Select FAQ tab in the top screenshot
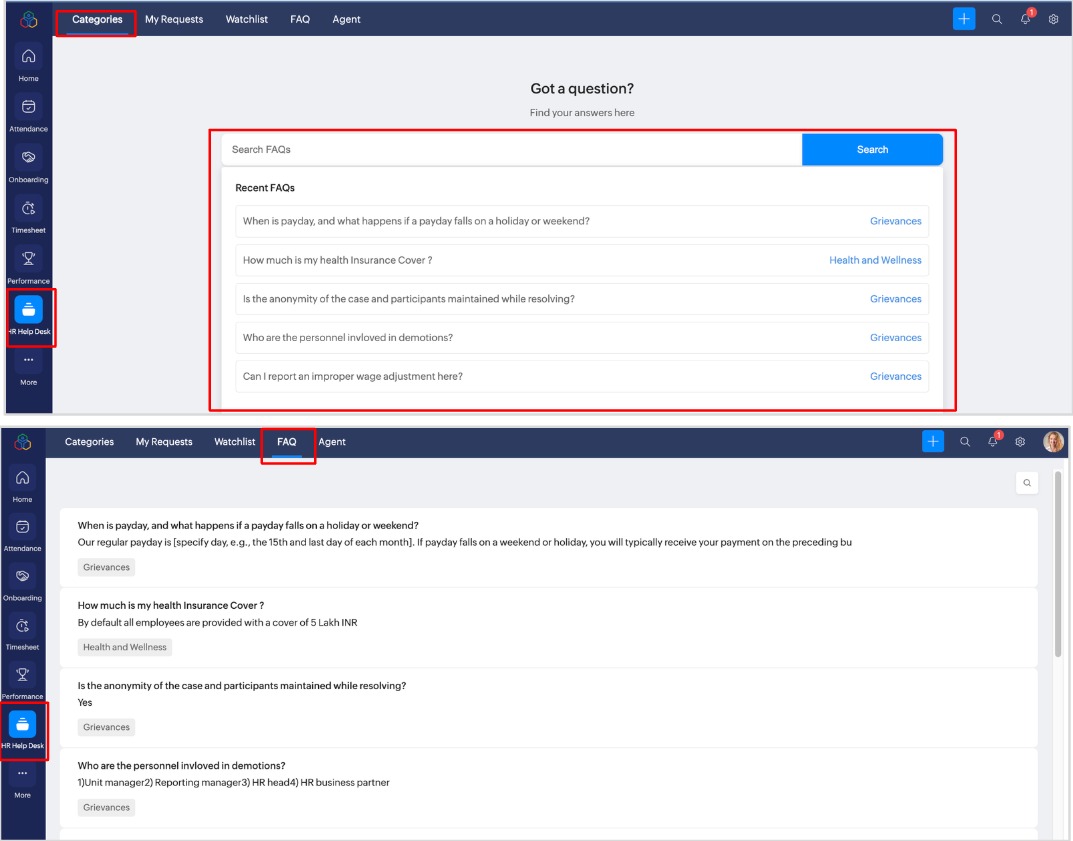The image size is (1073, 841). 300,19
